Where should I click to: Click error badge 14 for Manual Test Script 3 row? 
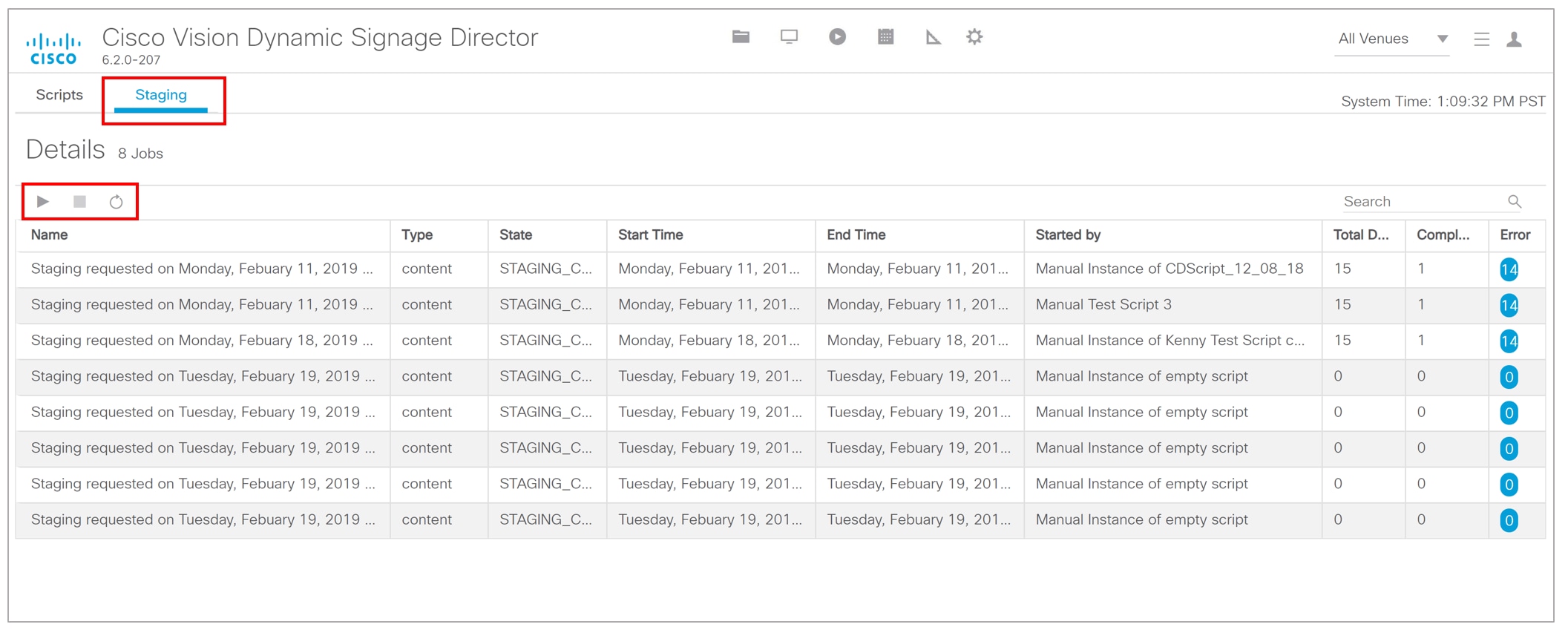coord(1509,305)
